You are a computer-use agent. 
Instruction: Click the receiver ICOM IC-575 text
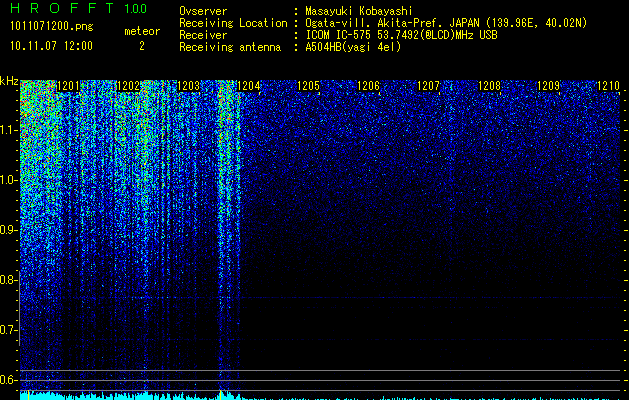pyautogui.click(x=401, y=35)
